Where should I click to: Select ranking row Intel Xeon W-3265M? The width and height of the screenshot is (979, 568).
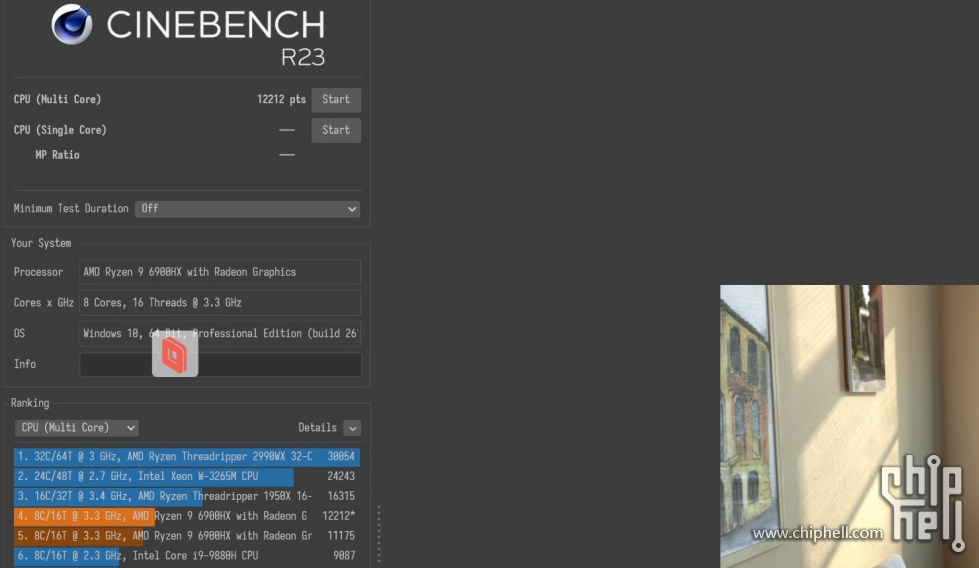click(187, 476)
